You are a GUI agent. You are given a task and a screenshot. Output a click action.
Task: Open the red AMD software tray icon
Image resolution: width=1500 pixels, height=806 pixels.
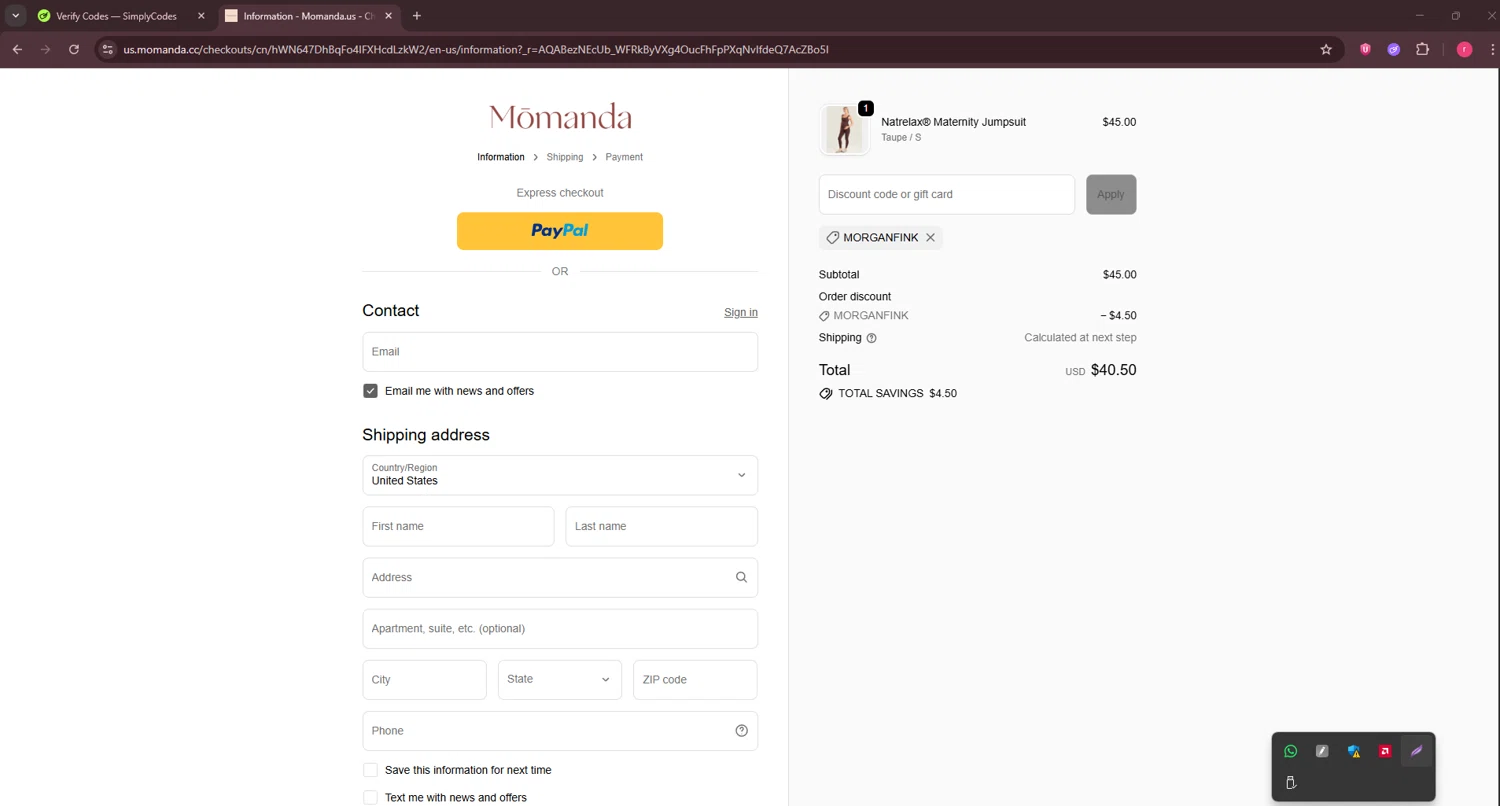tap(1385, 751)
